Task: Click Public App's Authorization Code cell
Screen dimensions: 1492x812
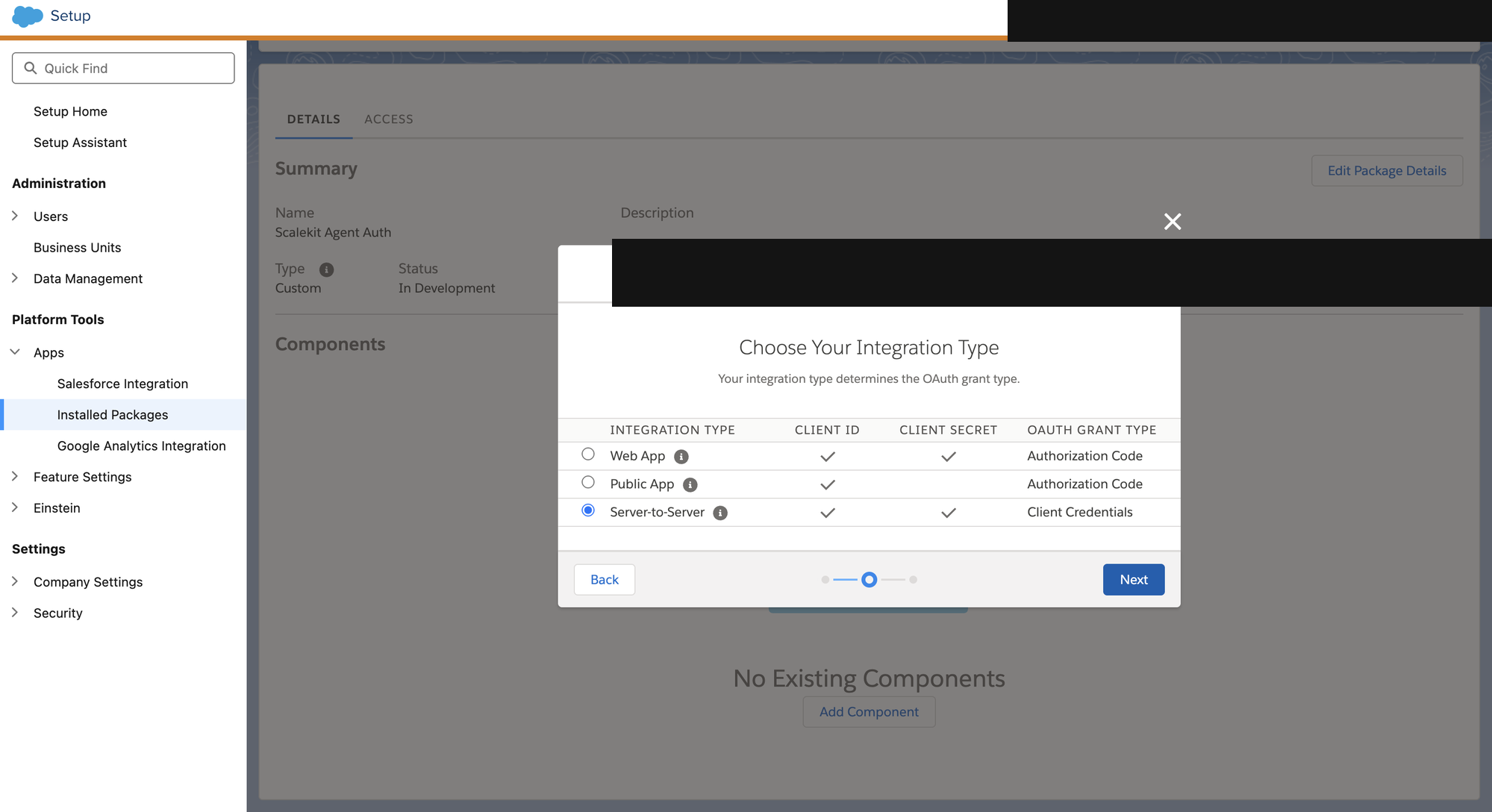Action: (1084, 484)
